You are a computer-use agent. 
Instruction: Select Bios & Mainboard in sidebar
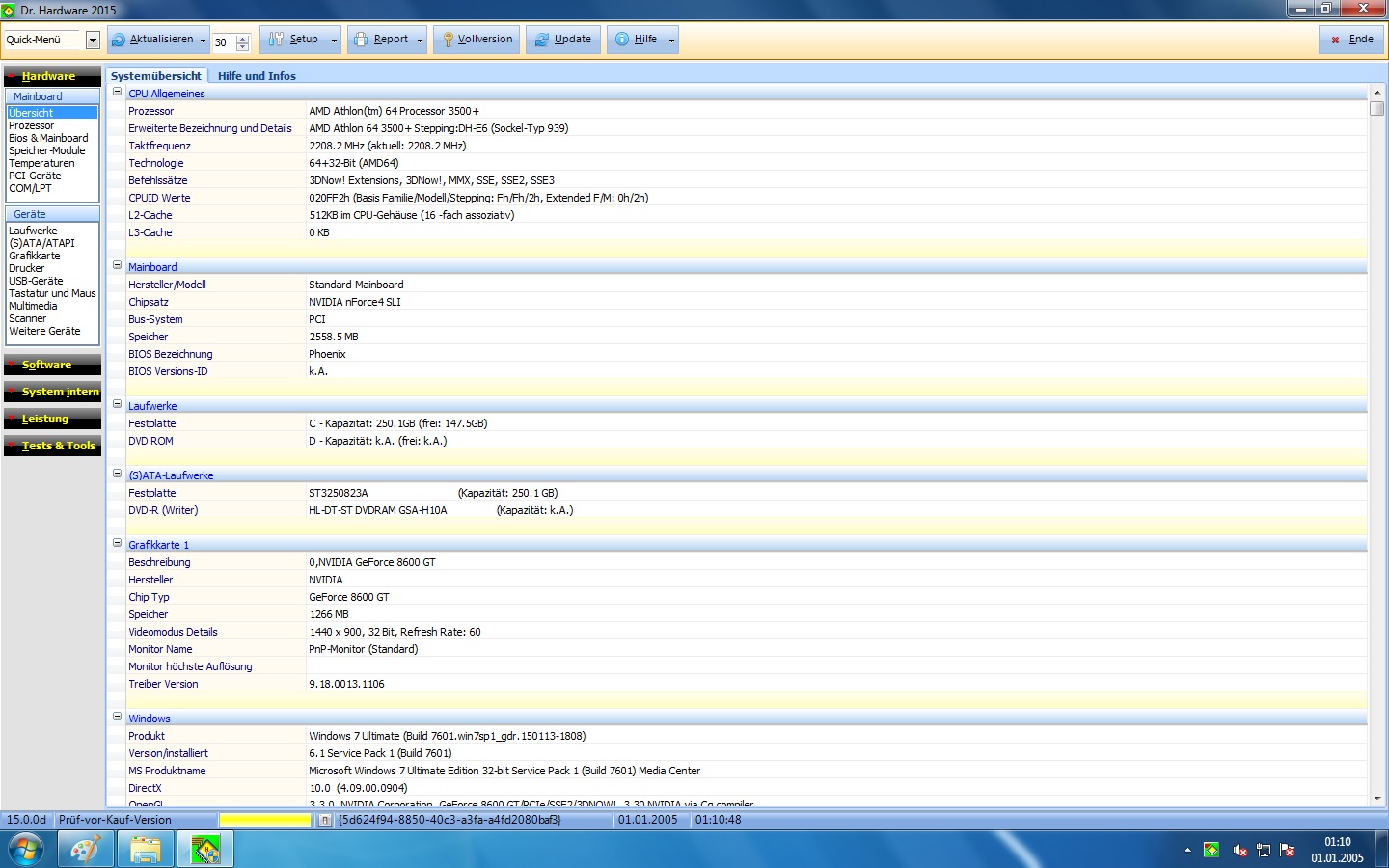click(x=48, y=138)
